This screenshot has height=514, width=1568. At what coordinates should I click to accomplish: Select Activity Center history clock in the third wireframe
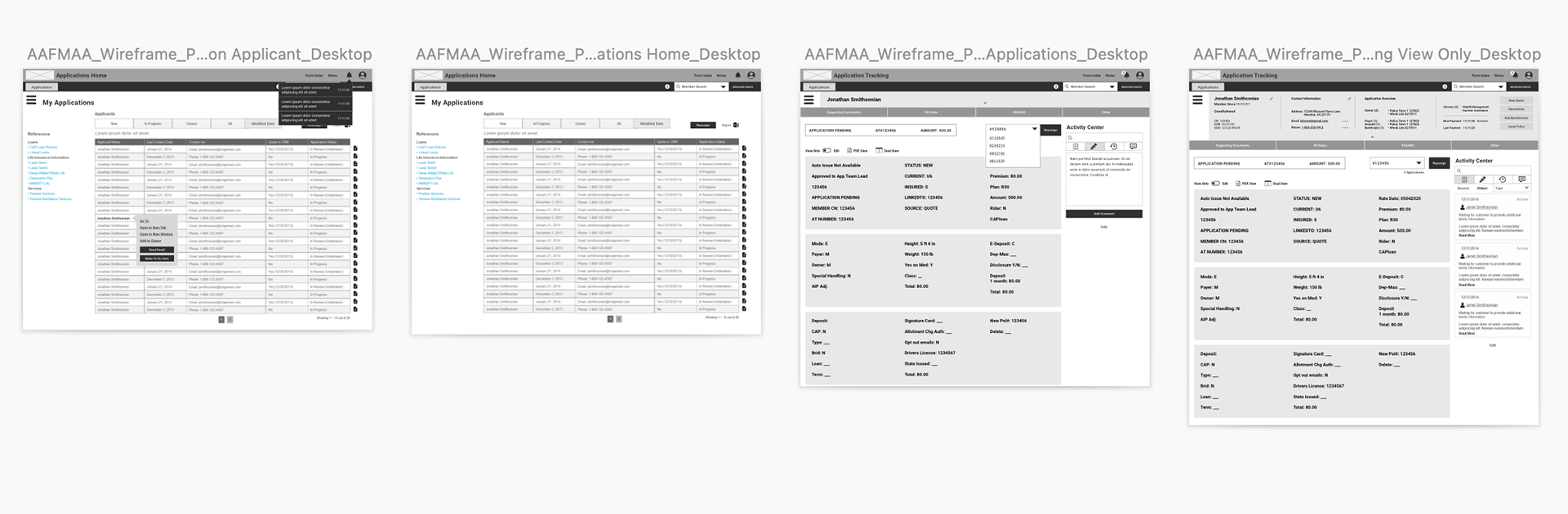[x=1114, y=146]
